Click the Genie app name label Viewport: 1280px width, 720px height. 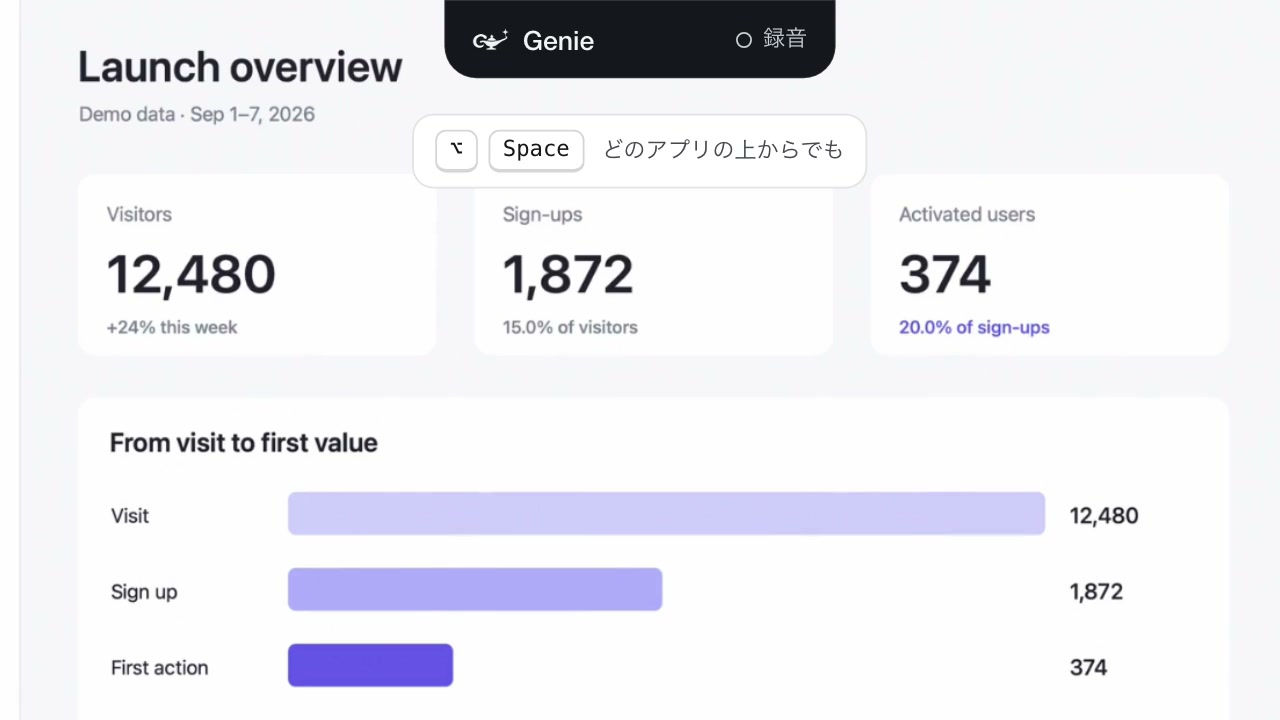click(558, 41)
